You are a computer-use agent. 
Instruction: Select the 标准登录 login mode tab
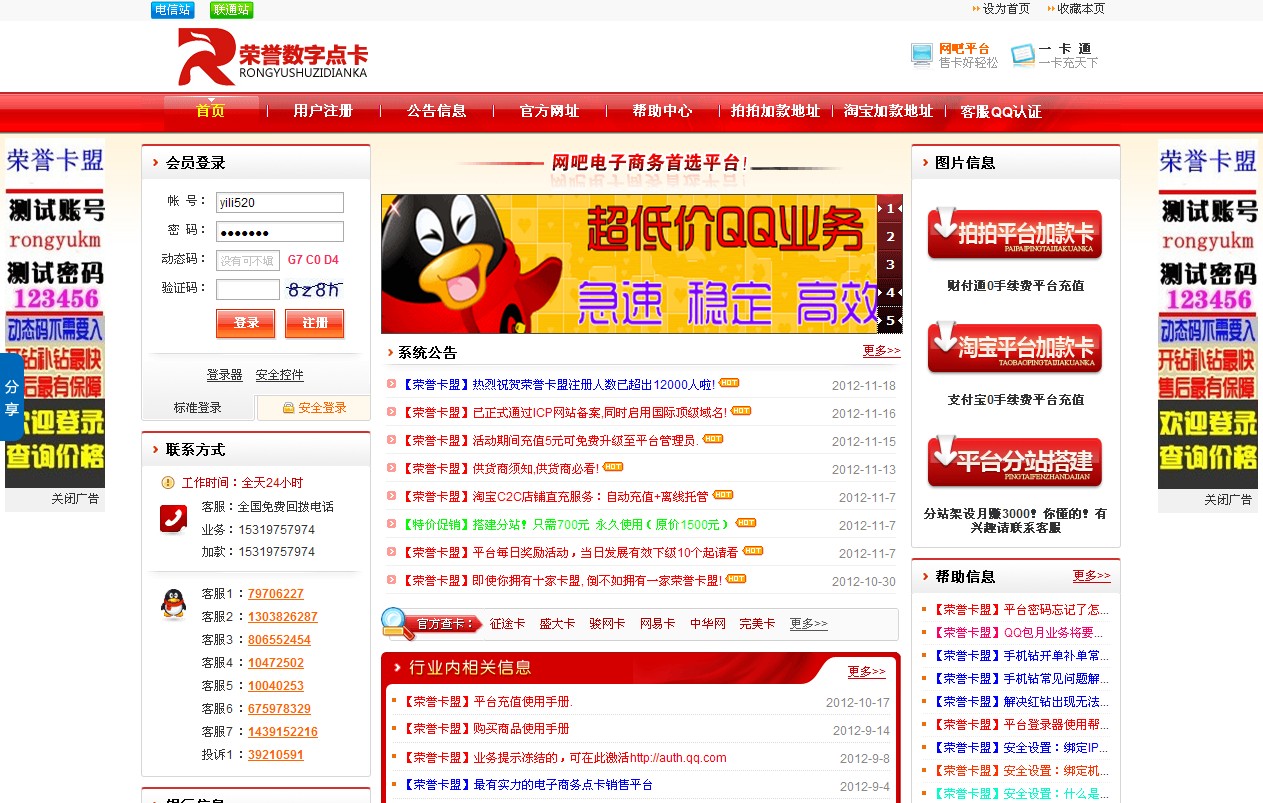[x=198, y=408]
